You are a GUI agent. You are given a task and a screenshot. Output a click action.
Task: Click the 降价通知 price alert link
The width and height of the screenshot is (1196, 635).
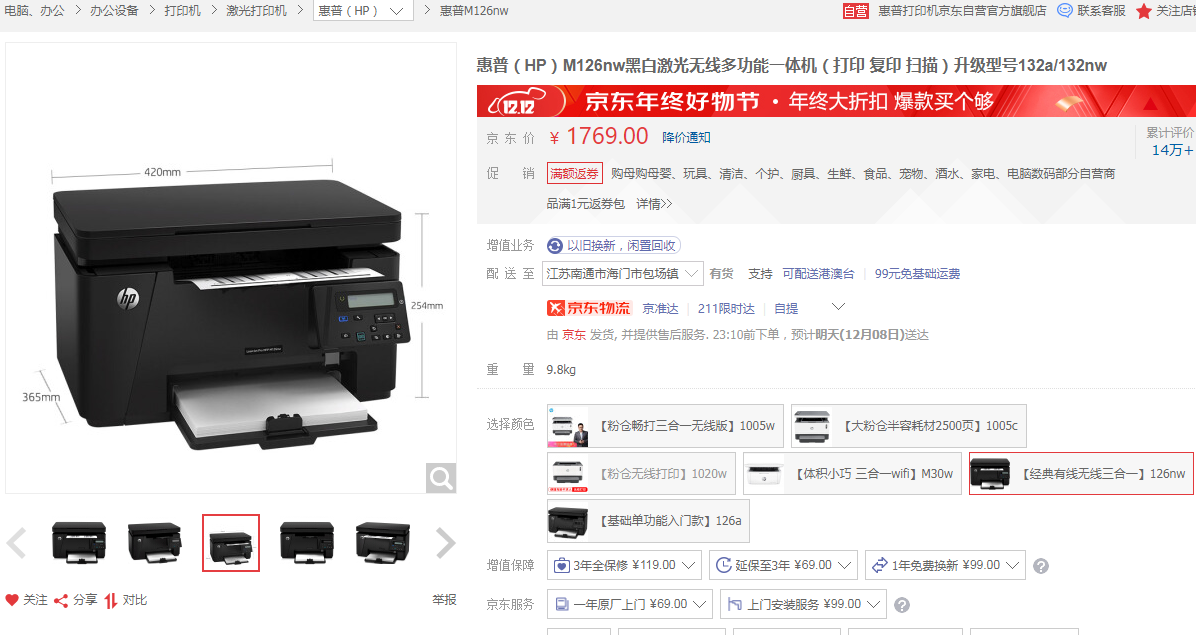coord(686,137)
